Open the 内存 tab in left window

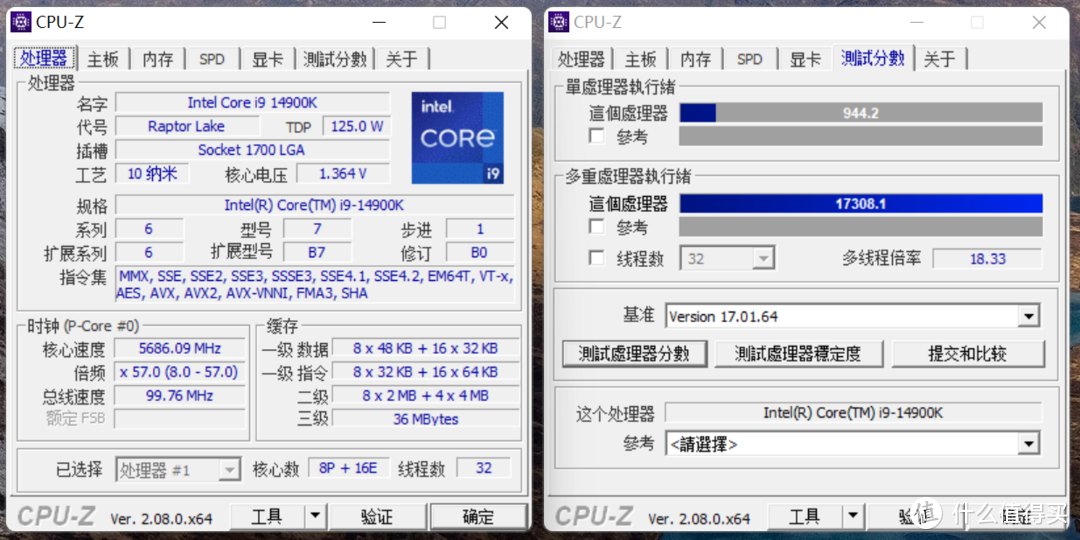tap(158, 59)
